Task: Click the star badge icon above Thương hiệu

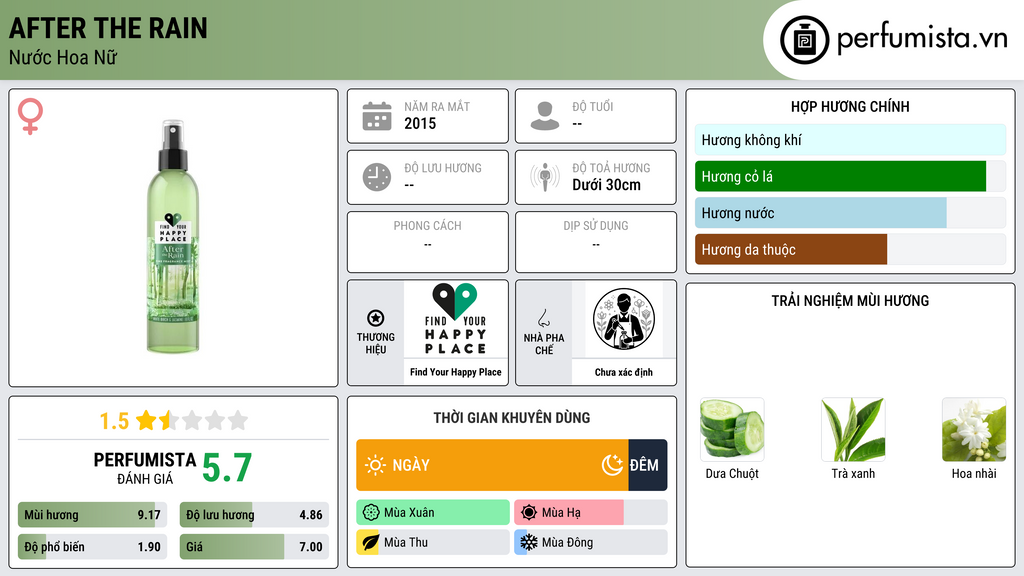Action: tap(376, 318)
